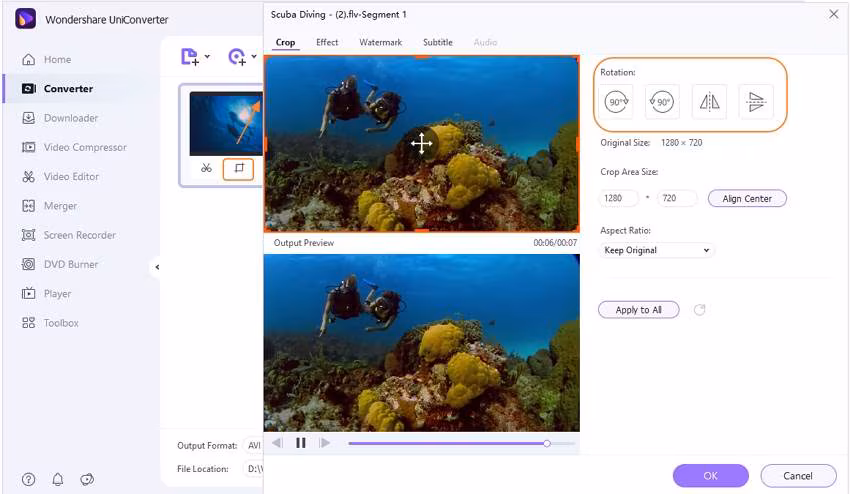Confirm with the OK button

pyautogui.click(x=711, y=476)
